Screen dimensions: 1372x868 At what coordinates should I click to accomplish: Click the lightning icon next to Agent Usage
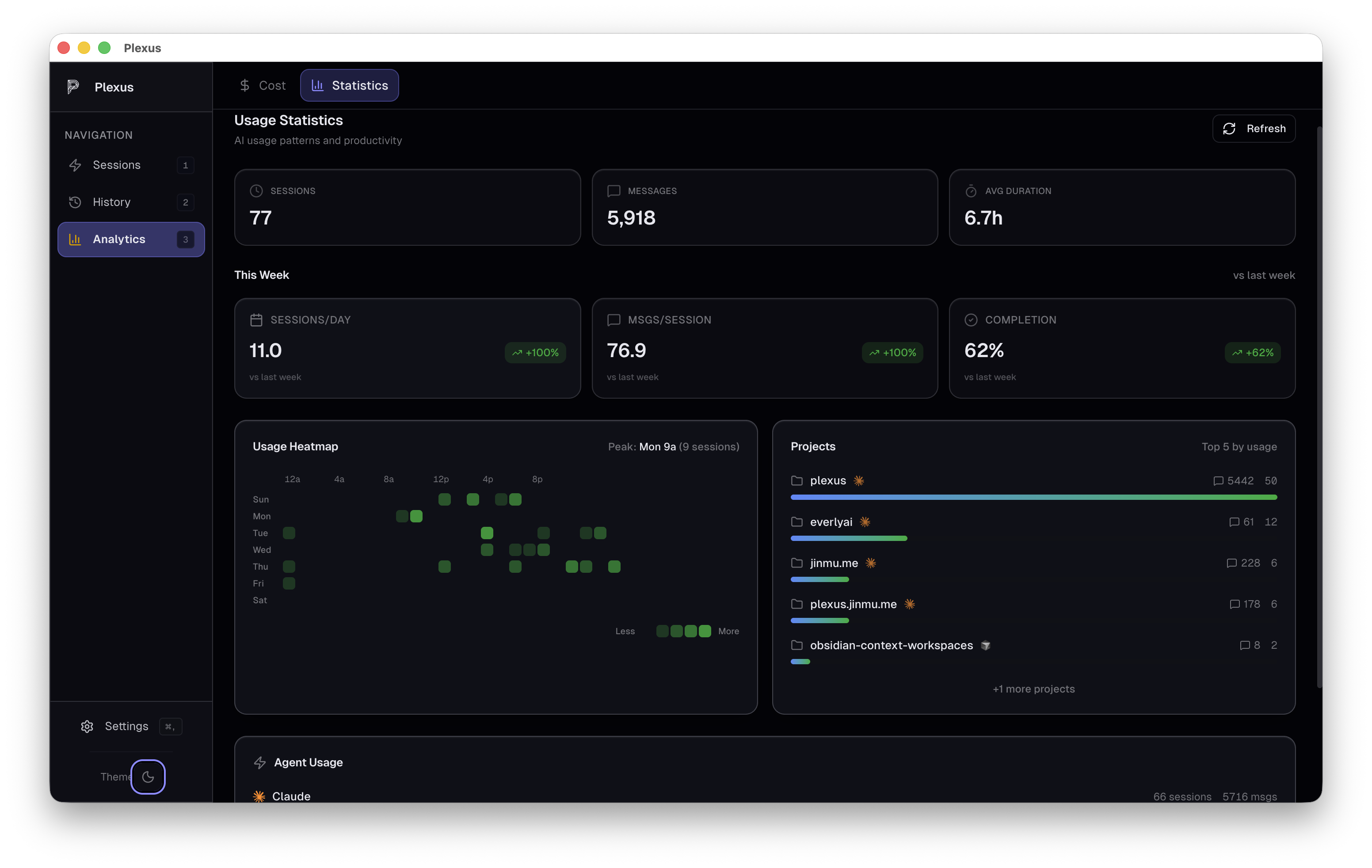pyautogui.click(x=260, y=763)
